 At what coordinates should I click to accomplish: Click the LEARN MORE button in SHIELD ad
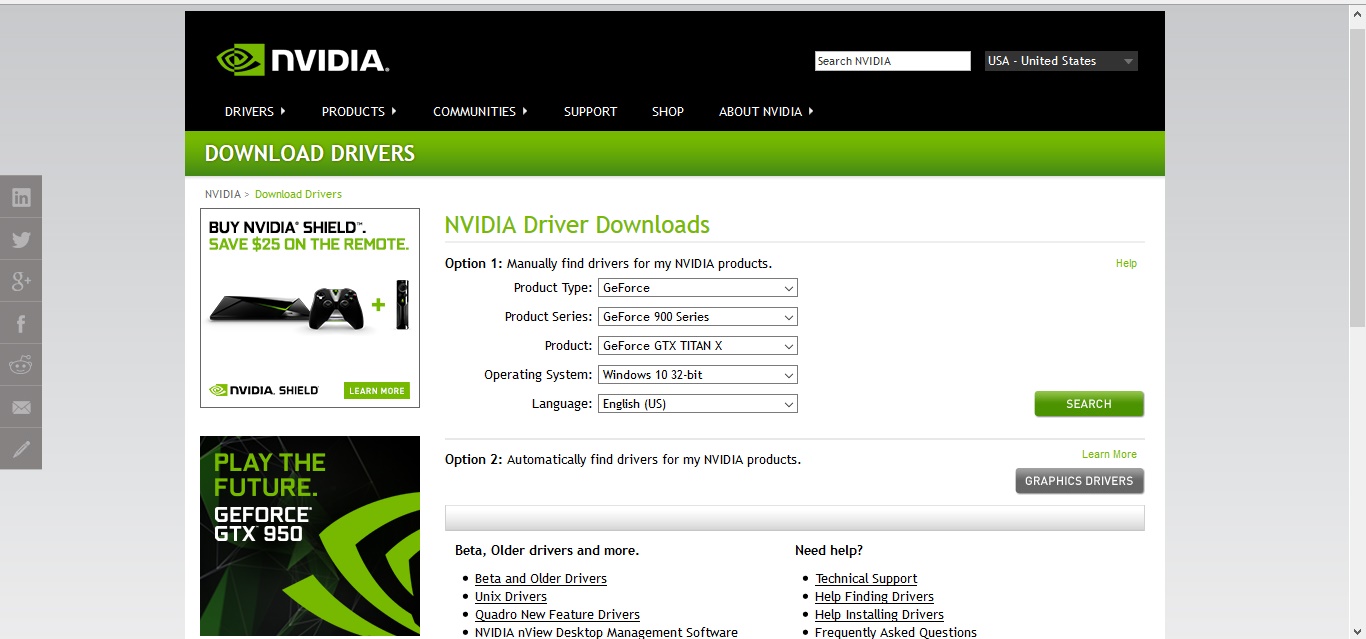click(x=377, y=391)
